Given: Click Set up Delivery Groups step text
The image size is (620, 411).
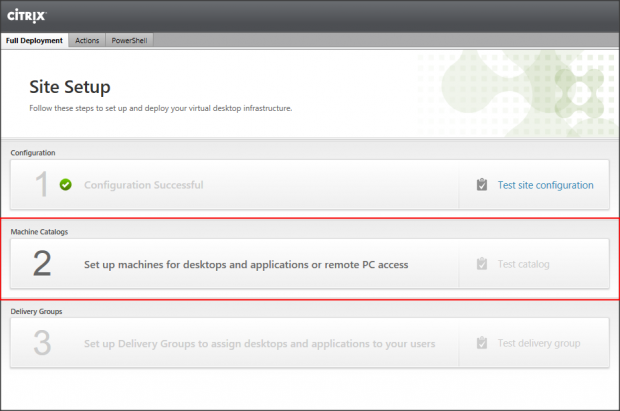Looking at the screenshot, I should (x=259, y=343).
